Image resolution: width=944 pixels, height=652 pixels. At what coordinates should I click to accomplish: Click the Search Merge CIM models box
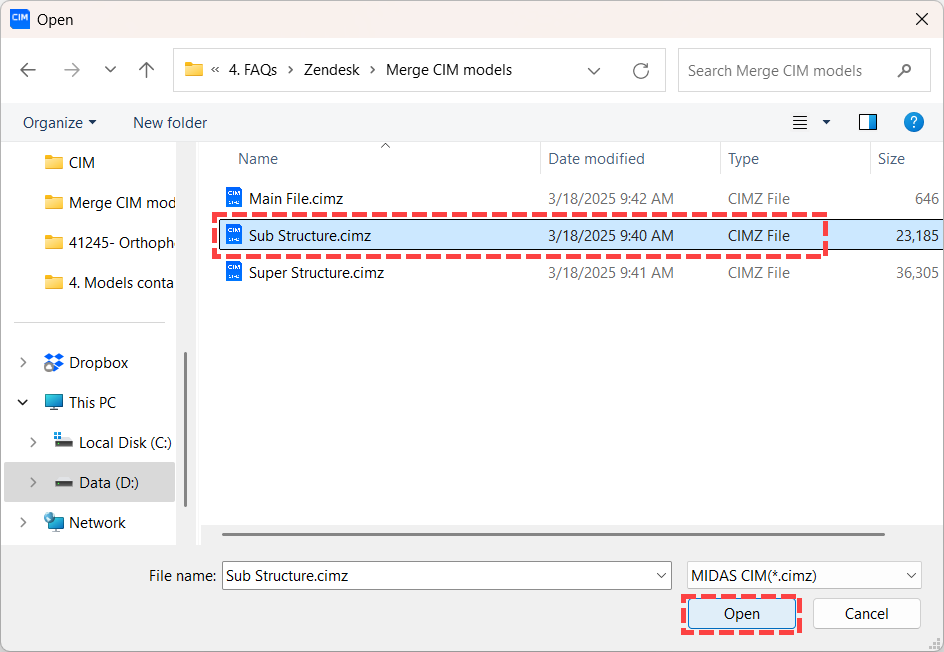click(x=788, y=71)
